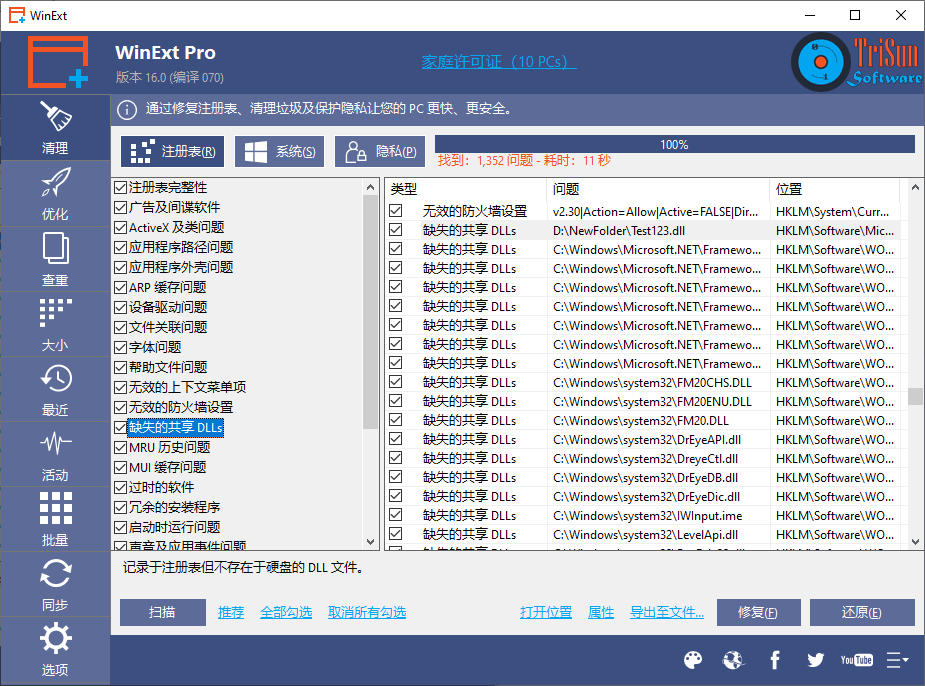The height and width of the screenshot is (686, 925).
Task: Open the 活动 (Activity) monitor section
Action: click(x=55, y=454)
